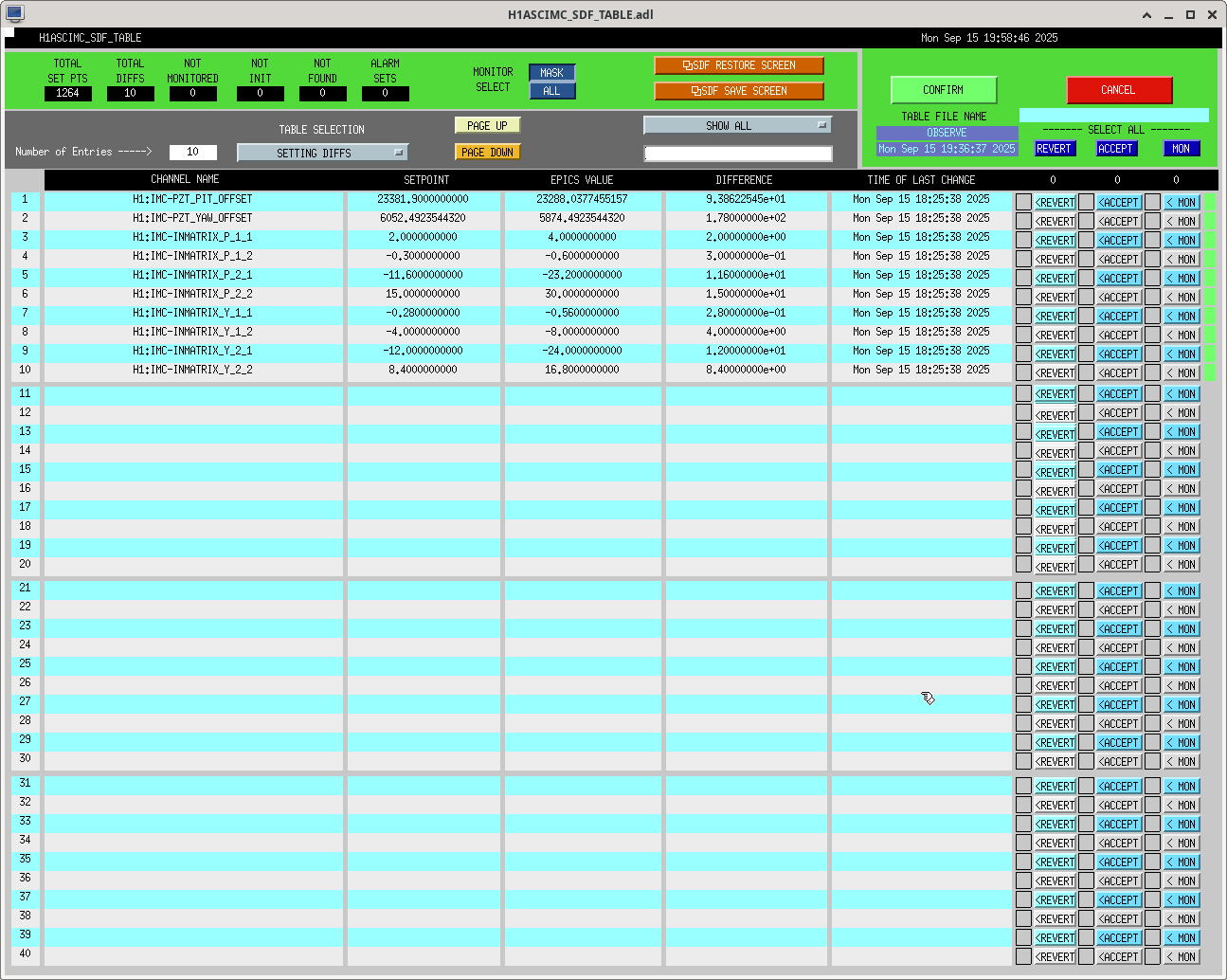Tick the MON checkbox for H1:IMC-INMATRIX_P_1_1 row

tap(1152, 240)
